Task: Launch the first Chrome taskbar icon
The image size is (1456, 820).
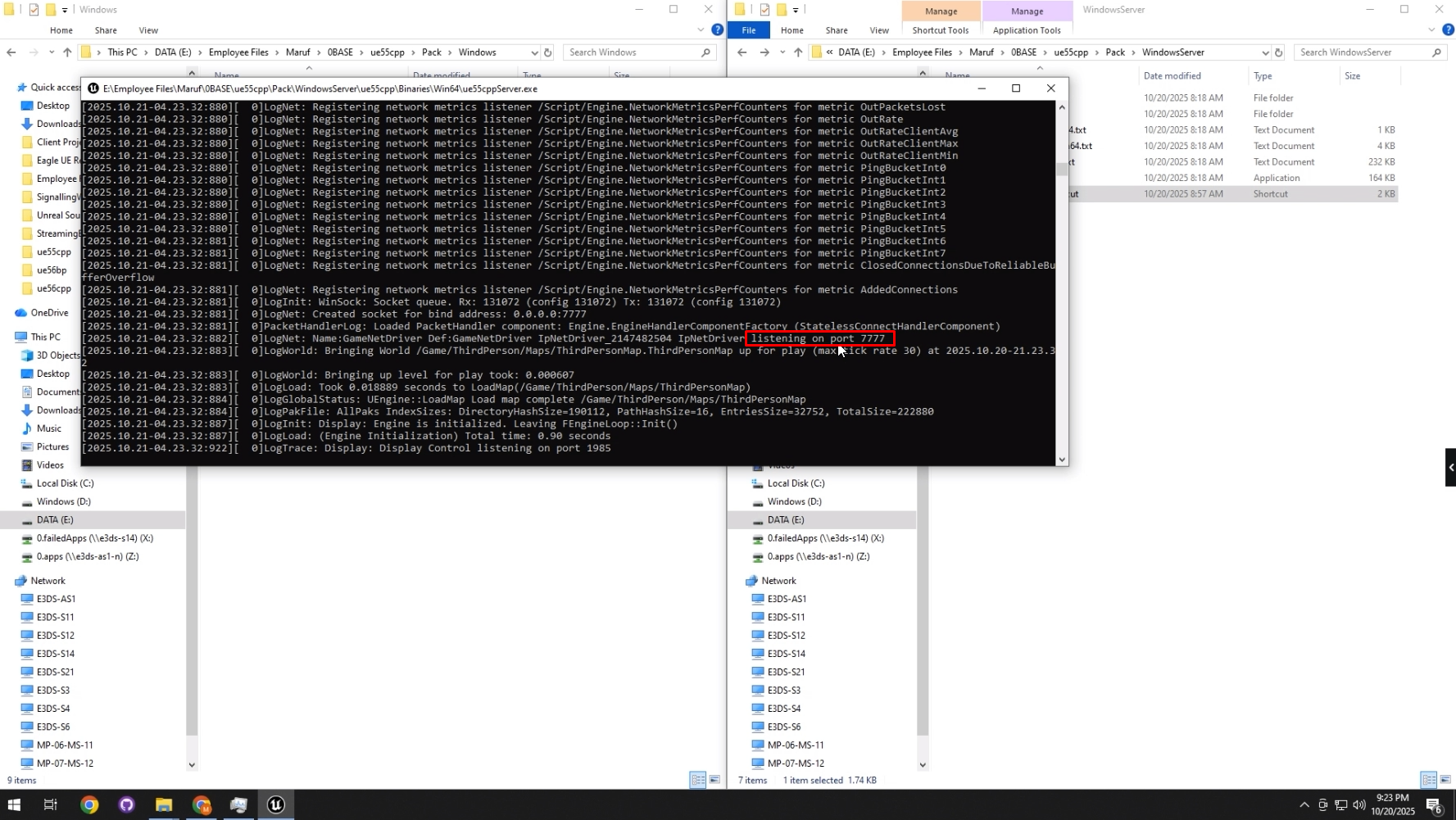Action: (89, 804)
